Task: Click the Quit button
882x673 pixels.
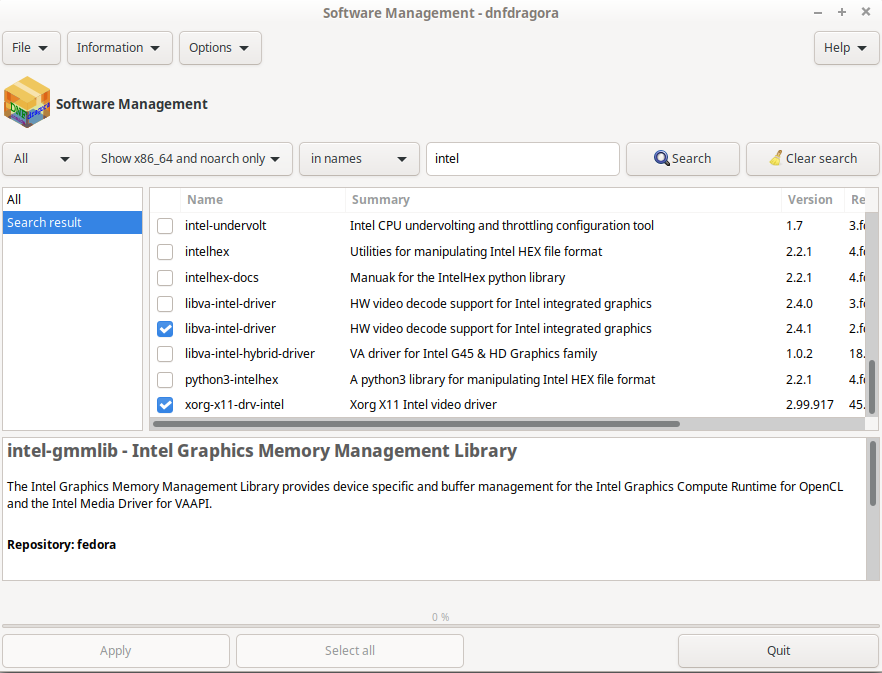Action: (778, 651)
